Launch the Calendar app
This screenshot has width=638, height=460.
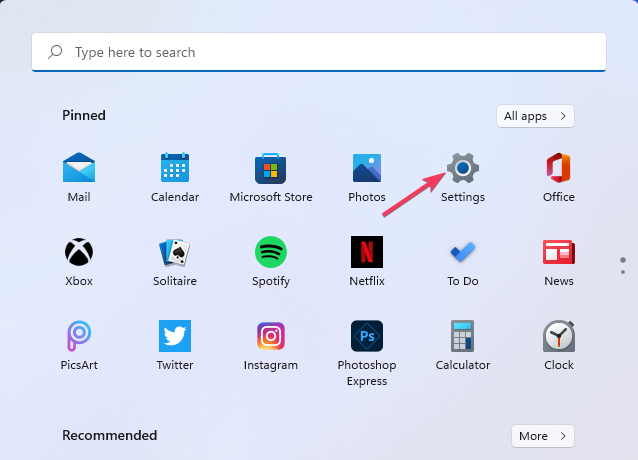[x=175, y=168]
